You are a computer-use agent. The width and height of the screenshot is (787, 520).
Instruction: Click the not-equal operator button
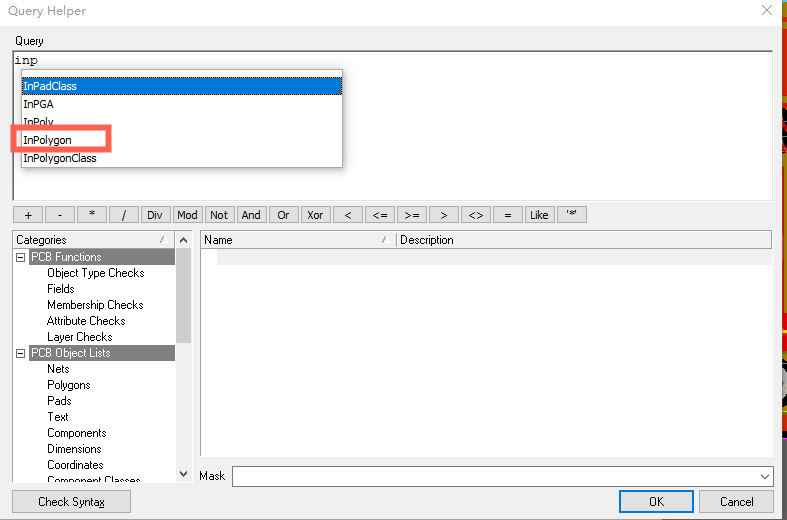[x=476, y=215]
